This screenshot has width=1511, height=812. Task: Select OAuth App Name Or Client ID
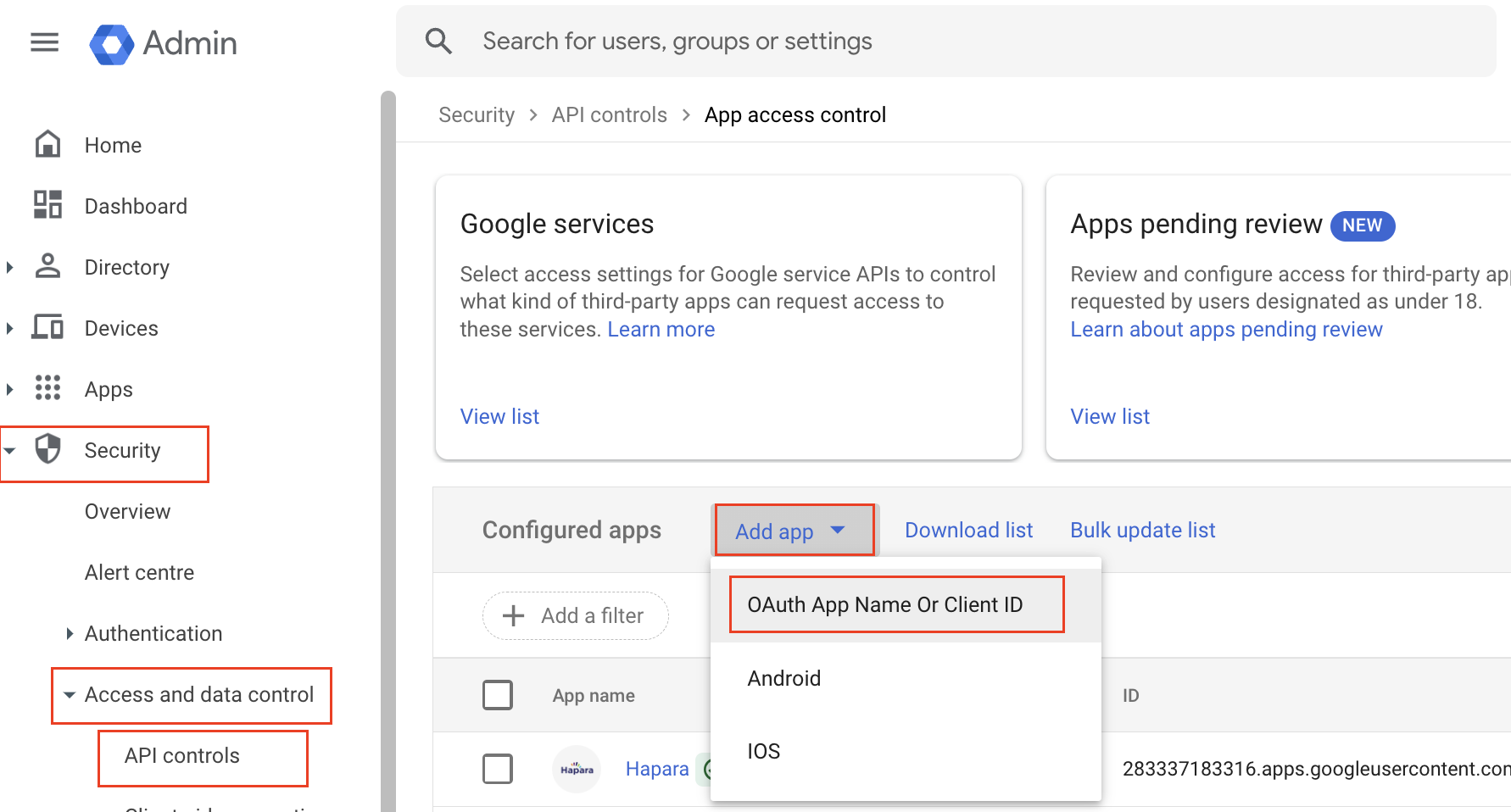click(x=906, y=604)
